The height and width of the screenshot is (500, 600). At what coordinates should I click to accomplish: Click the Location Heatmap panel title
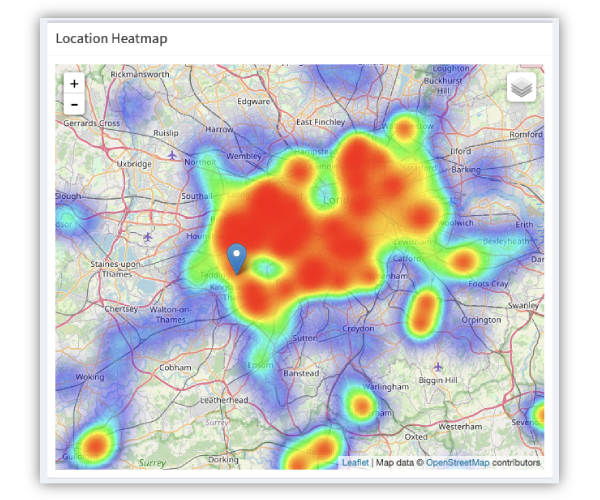[x=111, y=38]
